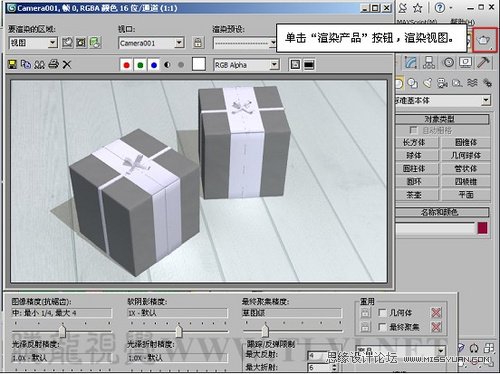Toggle the alpha channel display
This screenshot has height=374, width=500.
[x=167, y=65]
